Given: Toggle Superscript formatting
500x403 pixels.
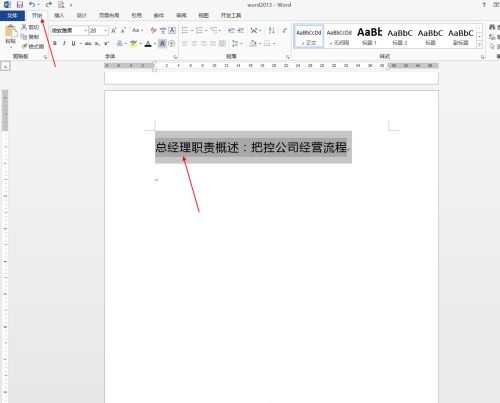Looking at the screenshot, I should (x=107, y=43).
